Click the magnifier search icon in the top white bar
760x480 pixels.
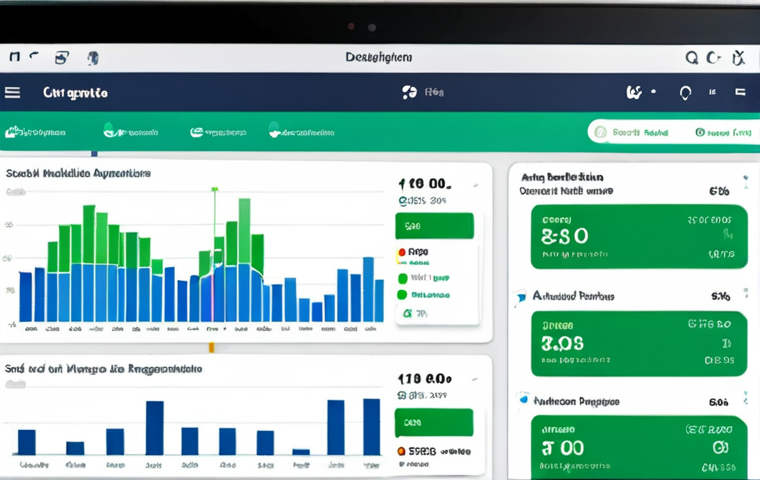point(692,58)
